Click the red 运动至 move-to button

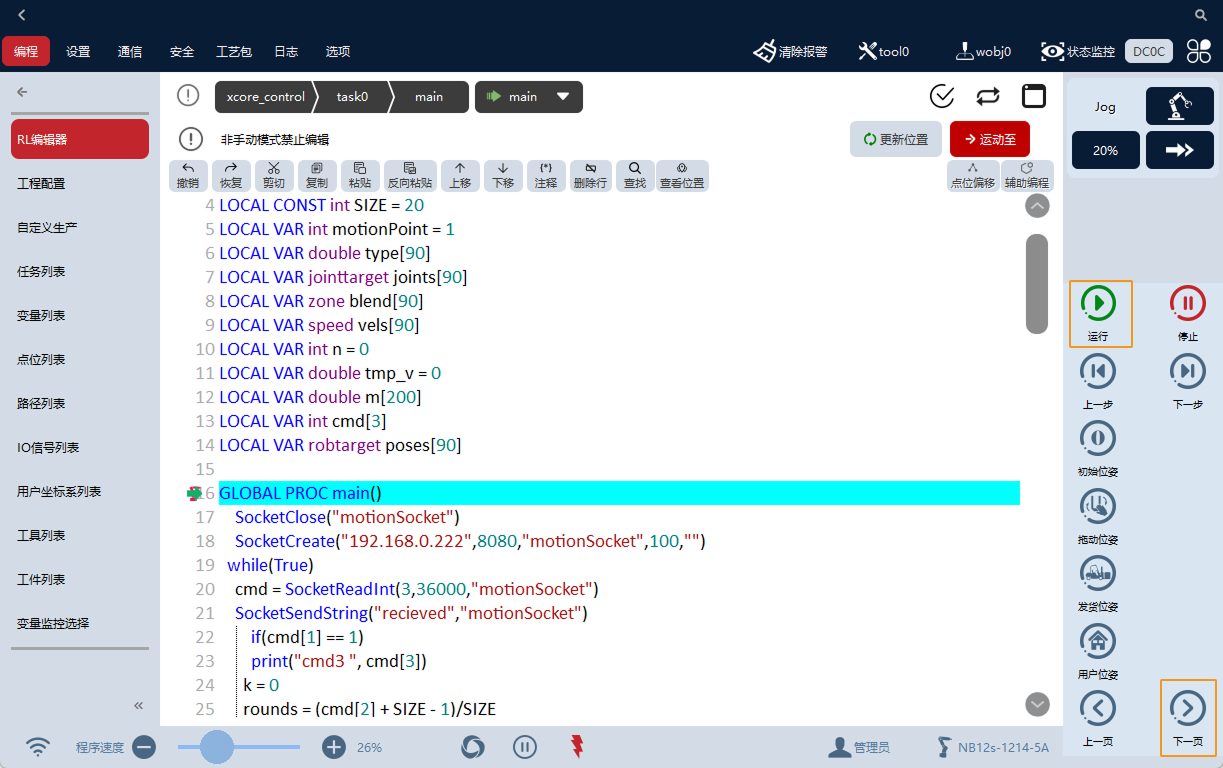989,139
